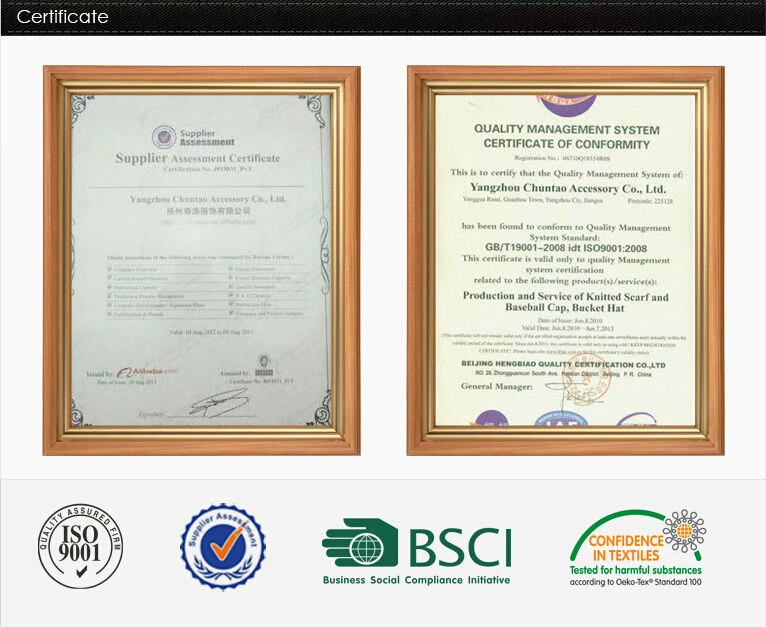Click the Confidence in Textiles Oeko-Tex logo
This screenshot has width=766, height=628.
click(x=637, y=547)
